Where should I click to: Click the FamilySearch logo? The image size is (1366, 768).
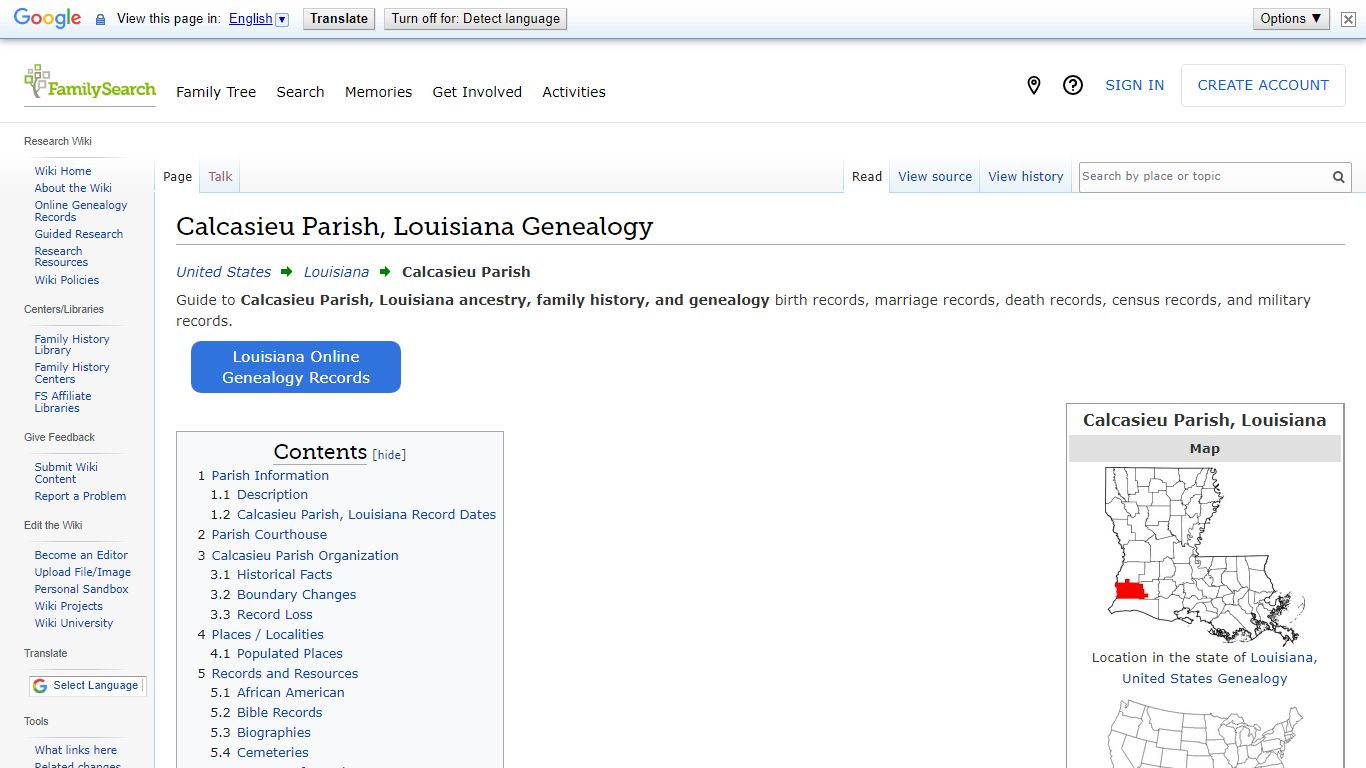[90, 83]
